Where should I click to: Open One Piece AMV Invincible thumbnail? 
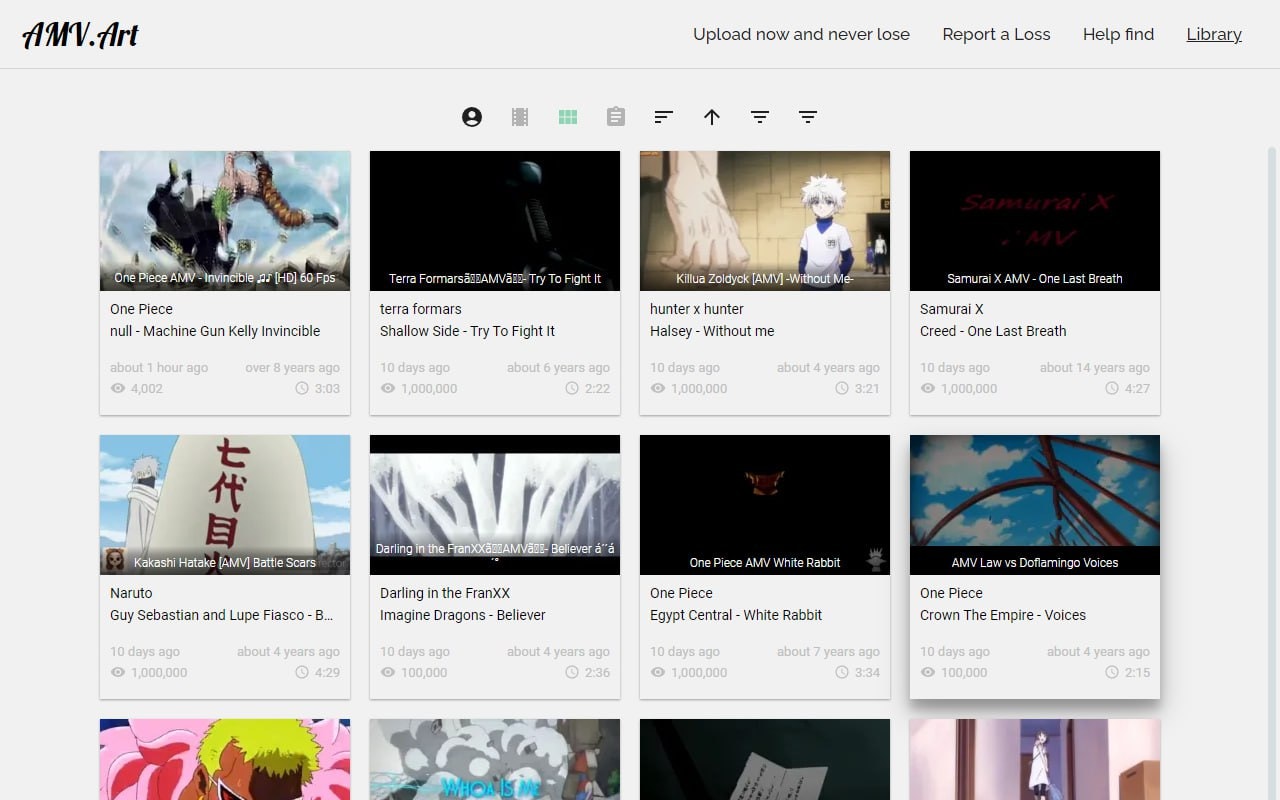click(225, 221)
